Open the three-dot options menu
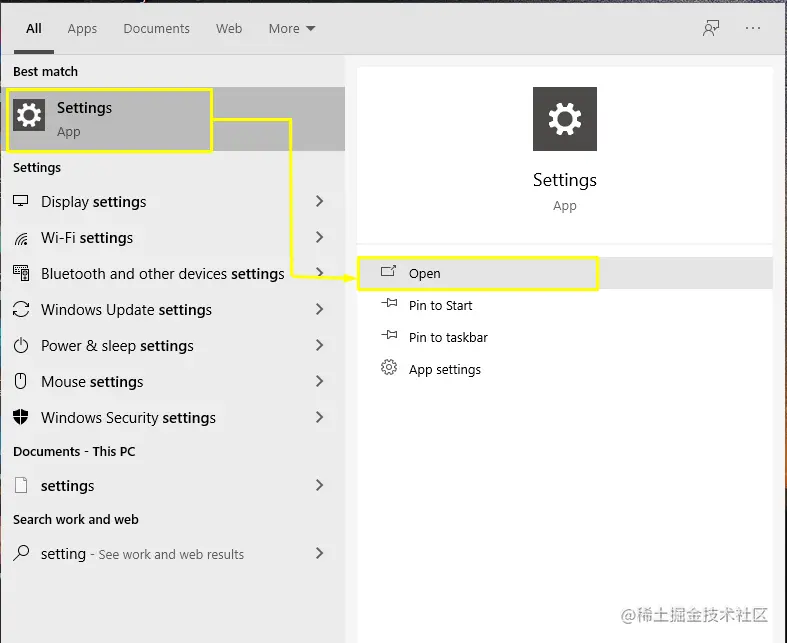787x643 pixels. pos(752,28)
